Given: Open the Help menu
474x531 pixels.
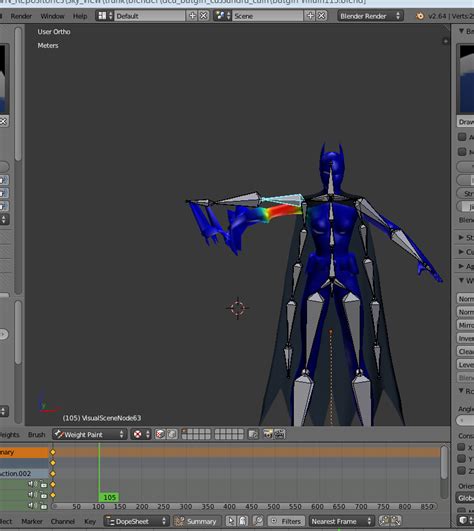Looking at the screenshot, I should pos(80,16).
